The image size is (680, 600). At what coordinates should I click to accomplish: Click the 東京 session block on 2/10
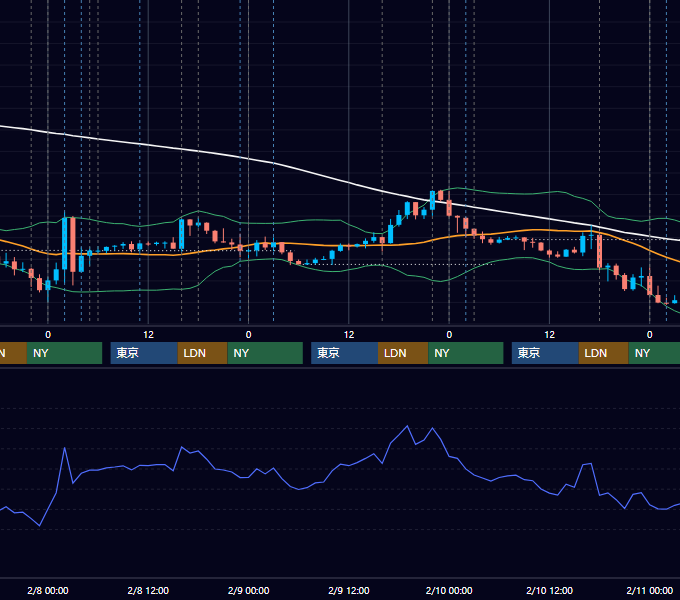pos(545,353)
